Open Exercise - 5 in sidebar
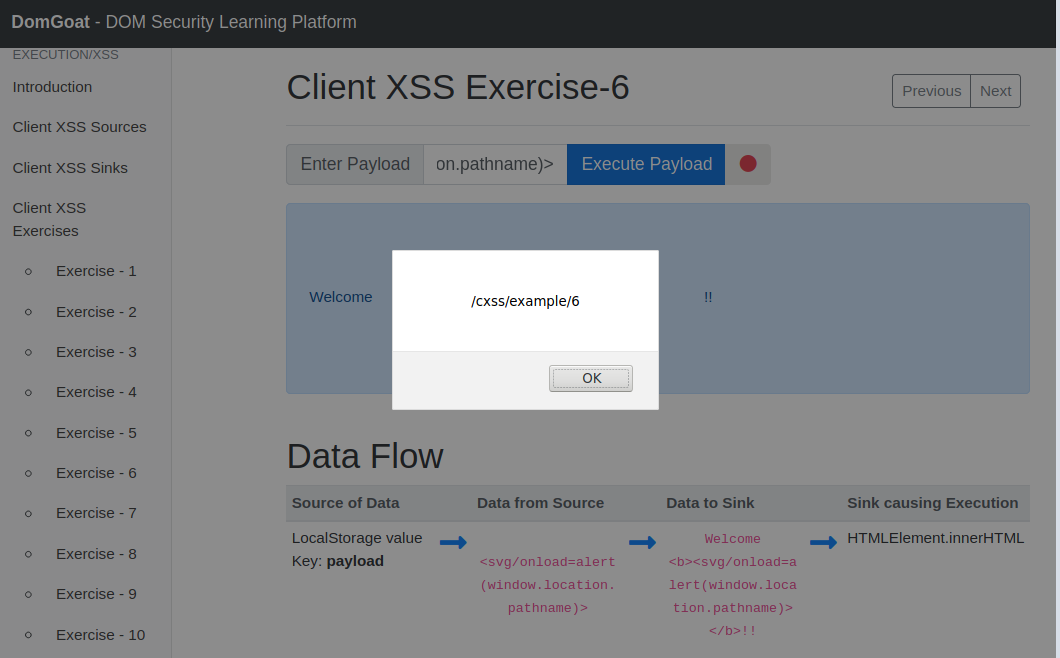1060x658 pixels. coord(96,433)
